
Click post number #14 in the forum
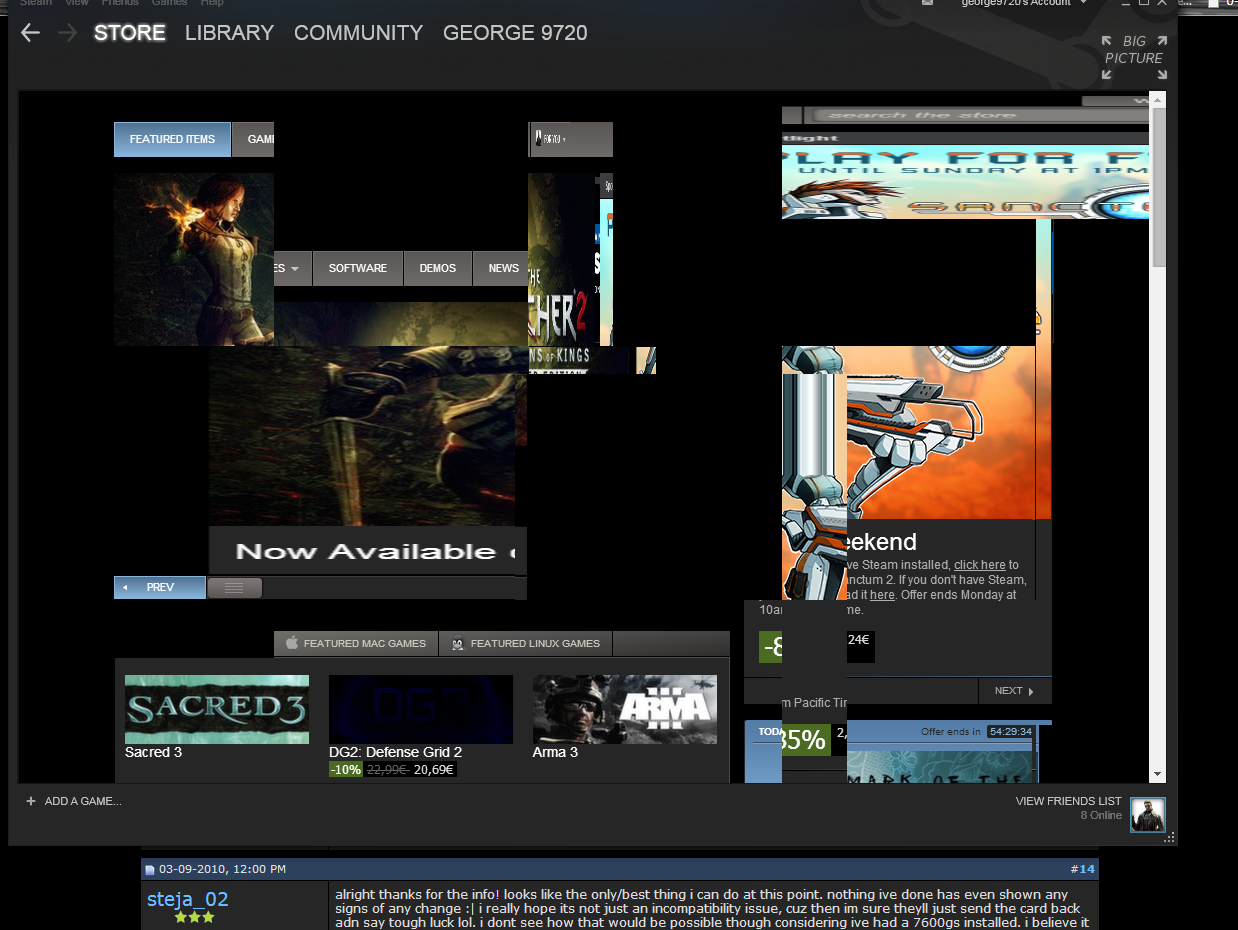click(1082, 869)
